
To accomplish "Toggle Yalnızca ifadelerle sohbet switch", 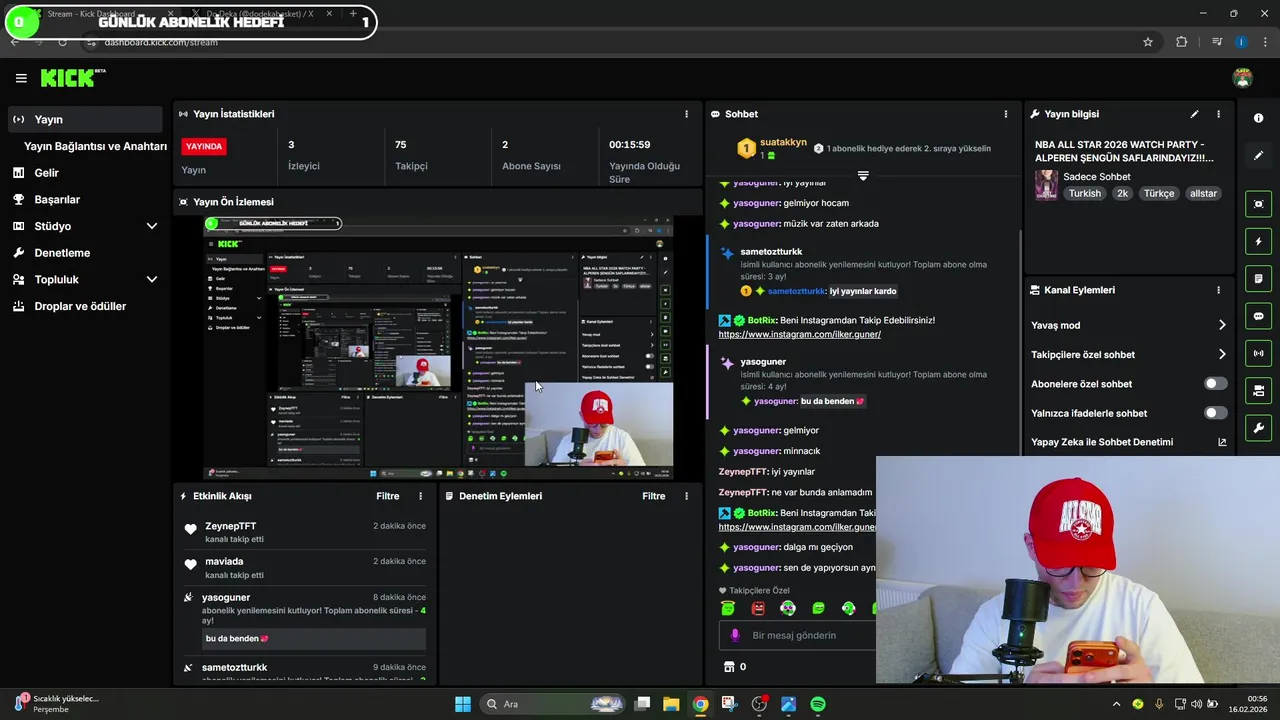I will [x=1215, y=413].
